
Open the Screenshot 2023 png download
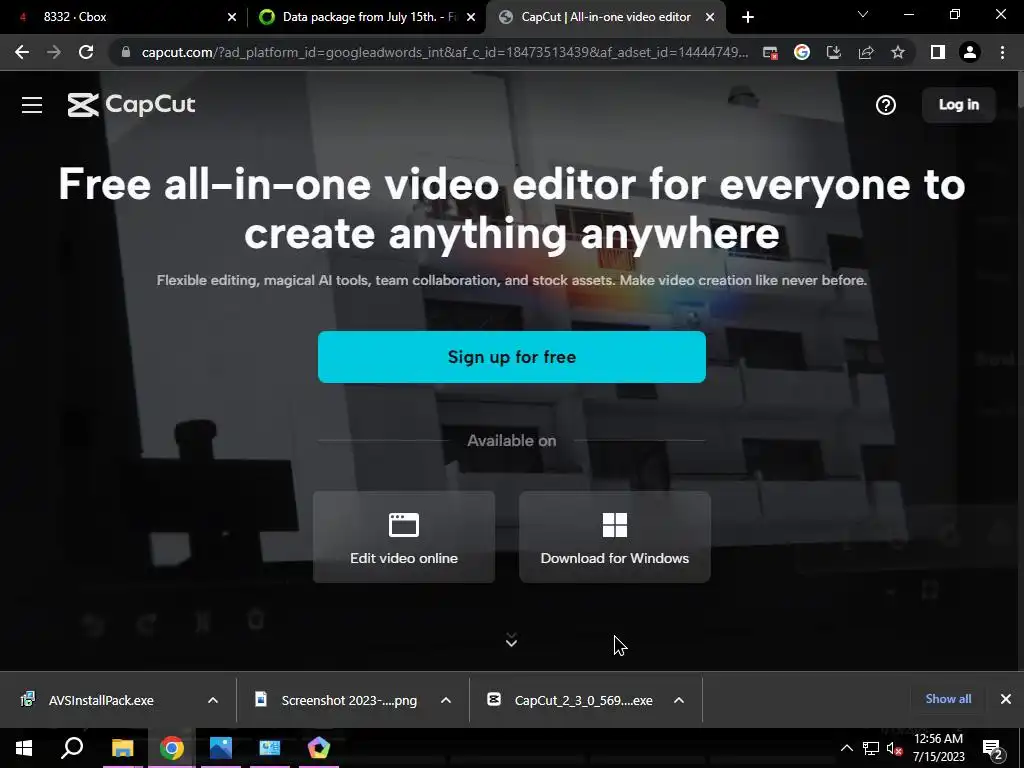tap(349, 700)
